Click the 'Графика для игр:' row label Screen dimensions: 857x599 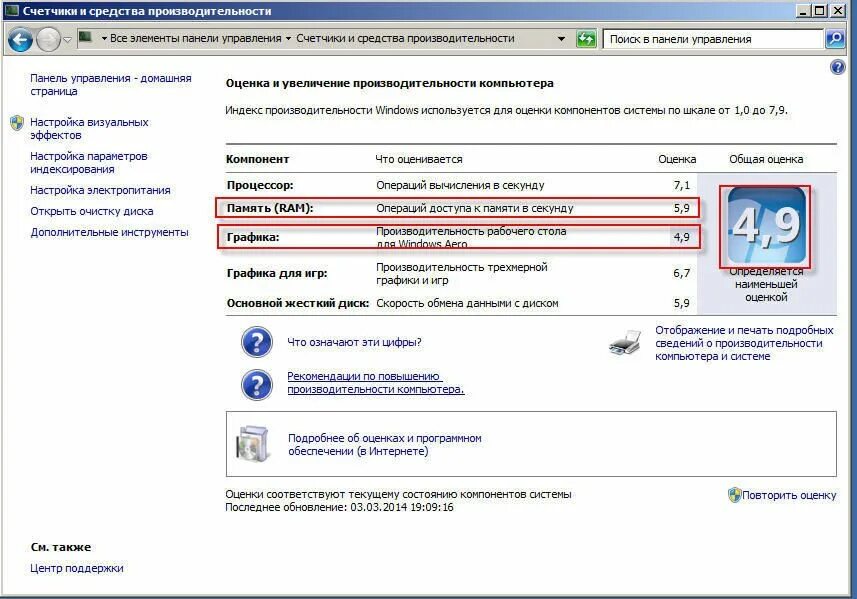click(277, 273)
